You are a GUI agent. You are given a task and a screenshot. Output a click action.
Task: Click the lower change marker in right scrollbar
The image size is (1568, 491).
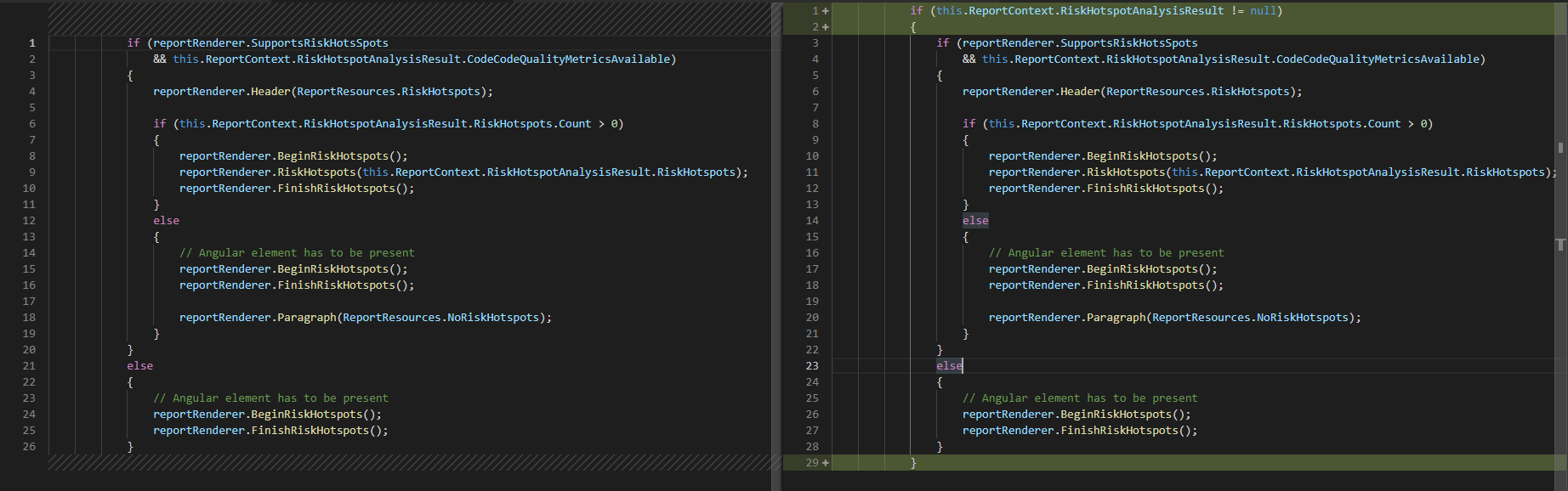pos(1560,245)
